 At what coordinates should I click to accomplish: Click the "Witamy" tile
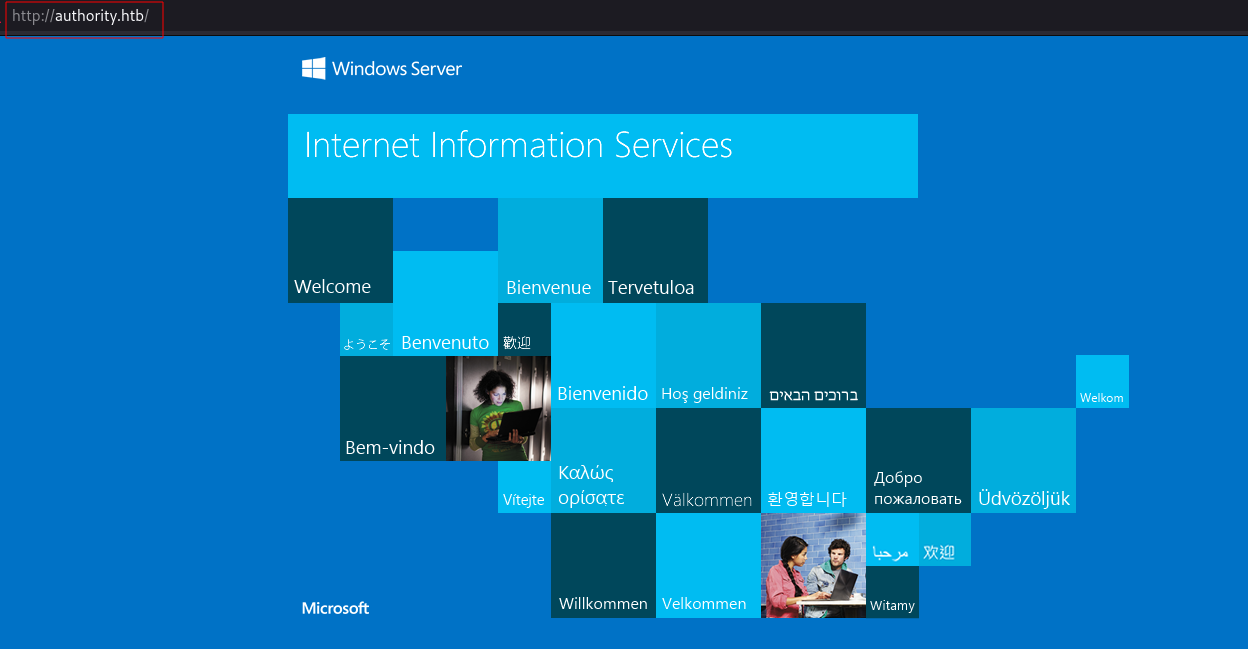(x=892, y=592)
